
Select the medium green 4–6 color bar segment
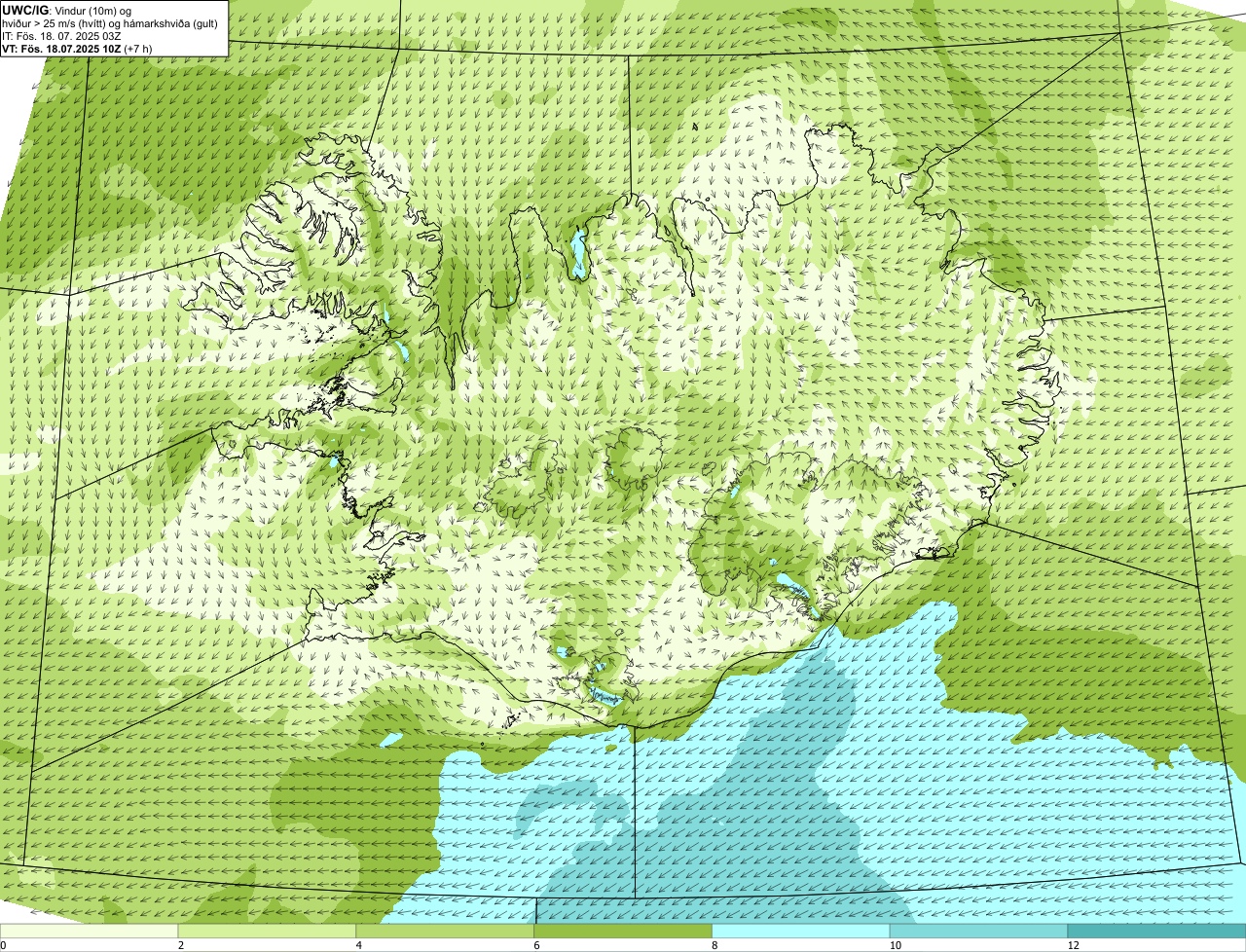[x=446, y=932]
